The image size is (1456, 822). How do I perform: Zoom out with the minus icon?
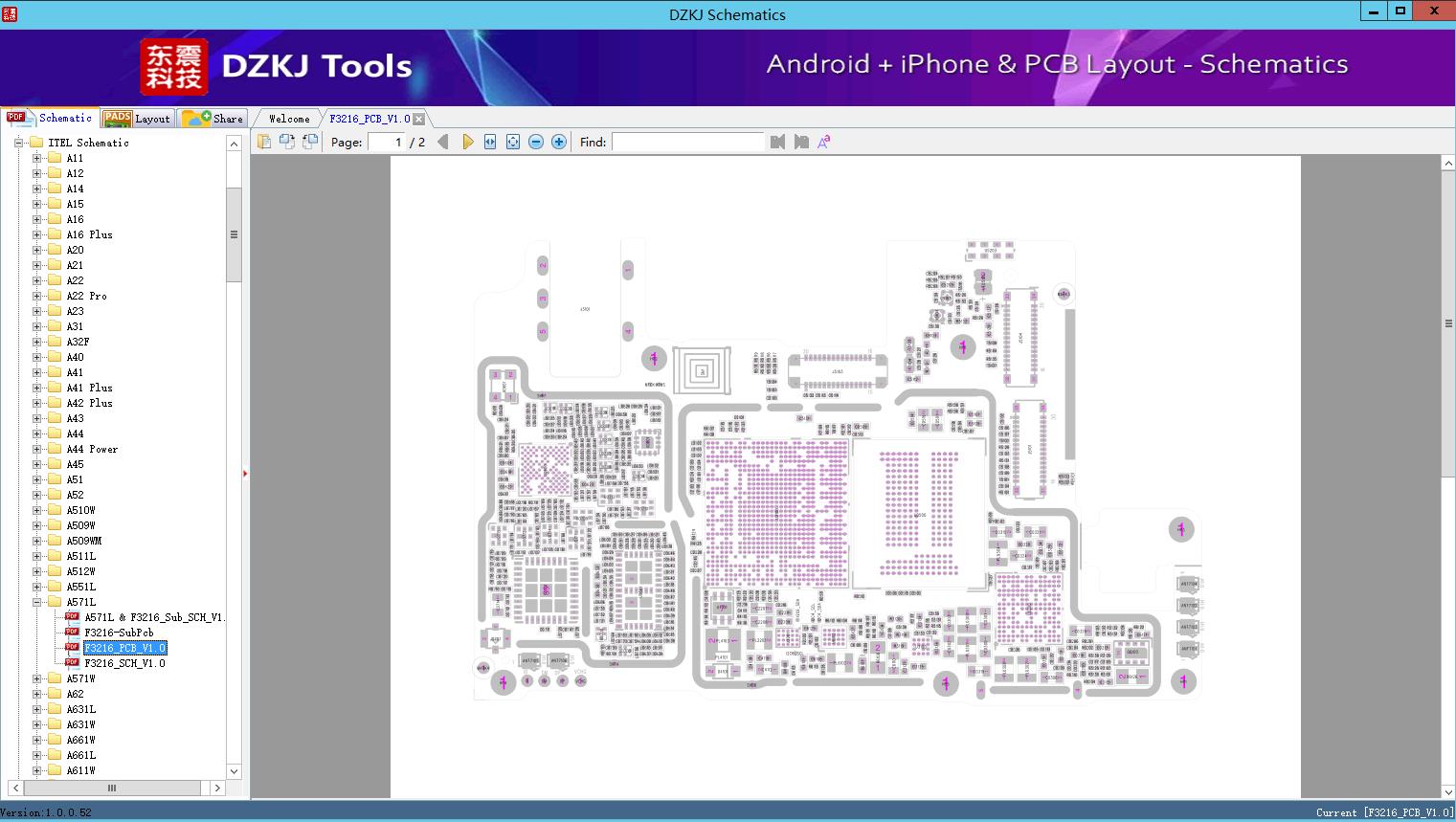(x=536, y=142)
